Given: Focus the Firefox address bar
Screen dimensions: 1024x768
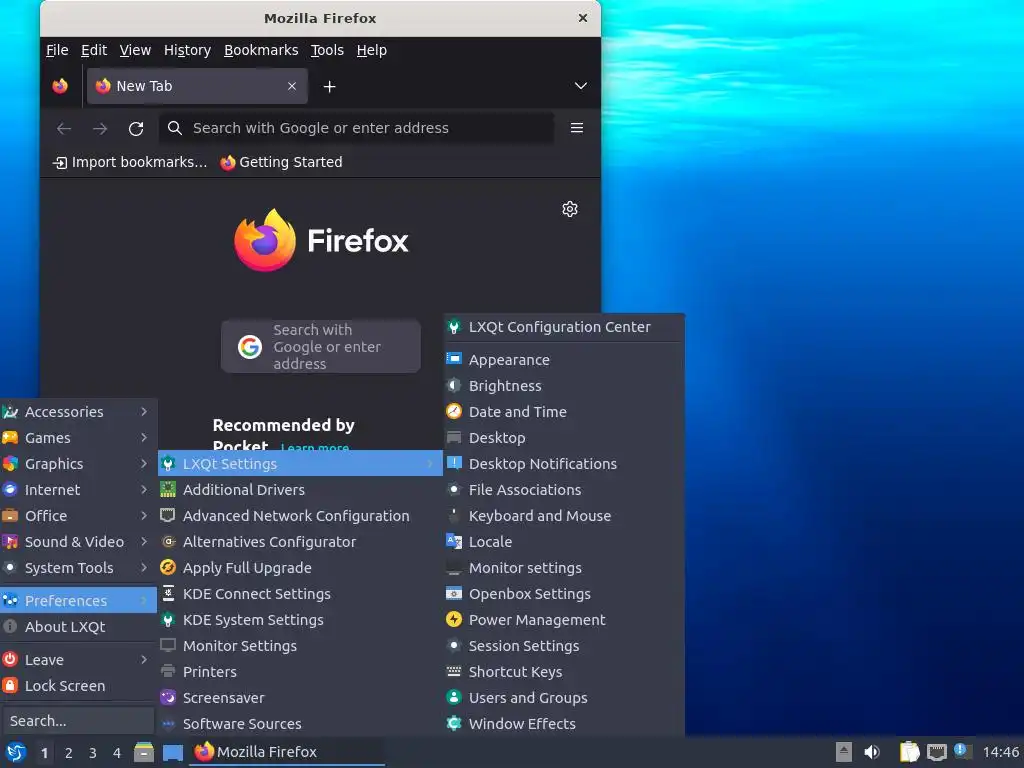Looking at the screenshot, I should click(357, 128).
